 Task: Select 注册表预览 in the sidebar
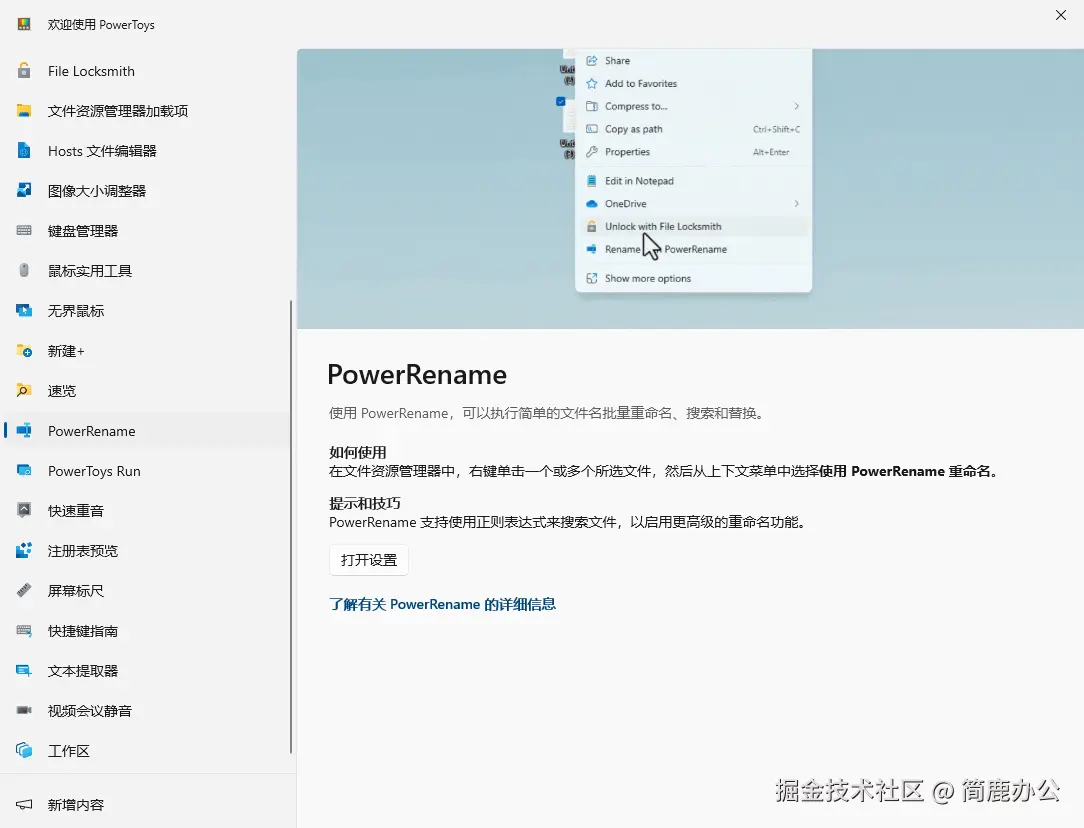coord(148,551)
